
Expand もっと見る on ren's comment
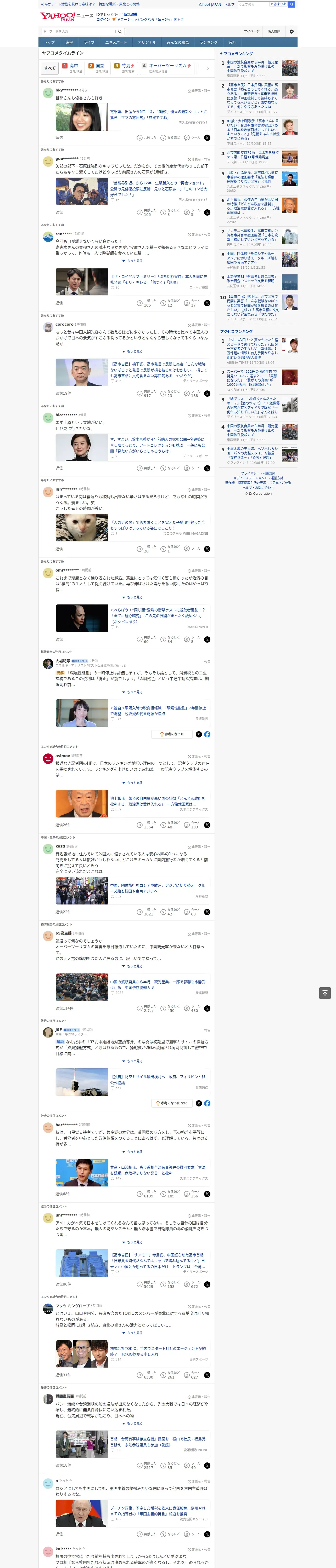pos(132,261)
